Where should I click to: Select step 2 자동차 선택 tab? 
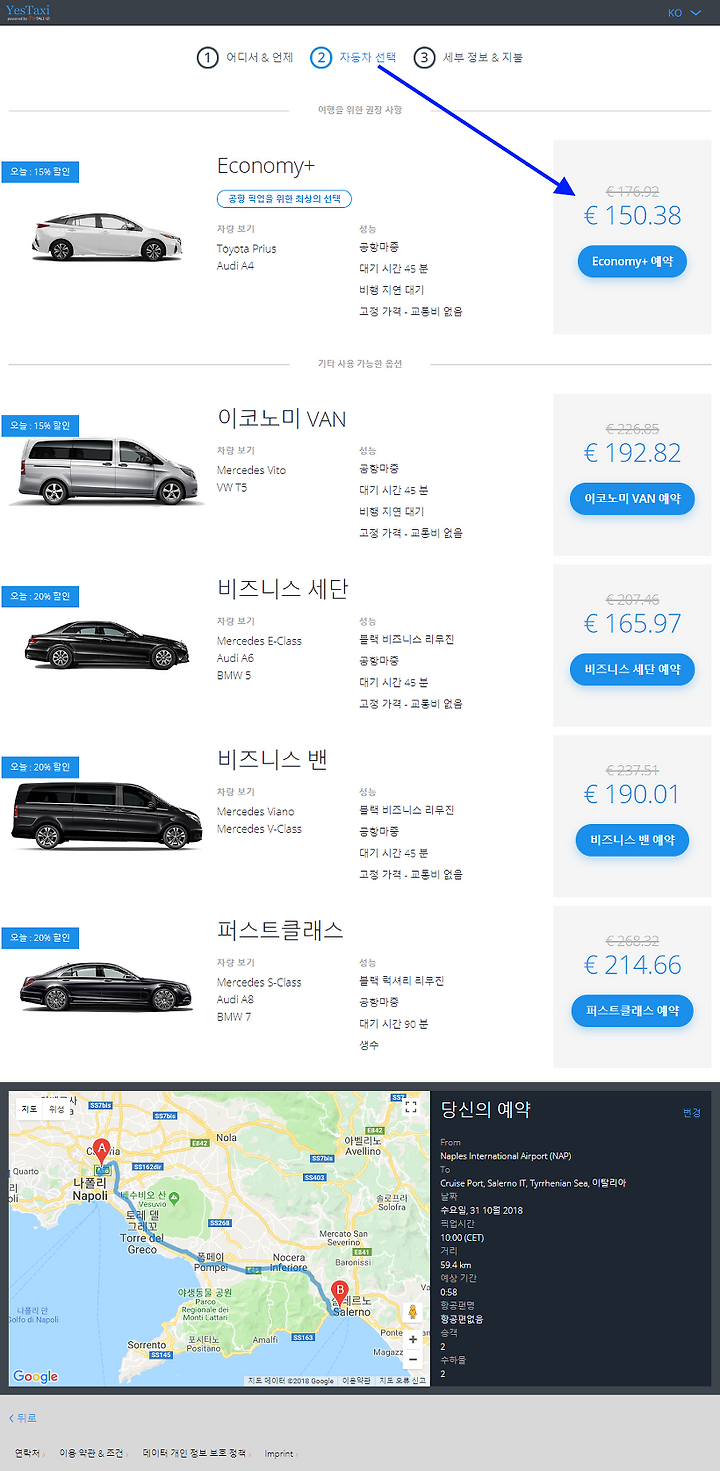353,57
